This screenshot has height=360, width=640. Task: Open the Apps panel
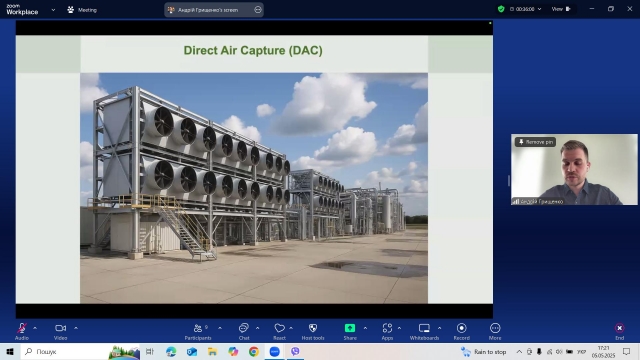coord(387,331)
